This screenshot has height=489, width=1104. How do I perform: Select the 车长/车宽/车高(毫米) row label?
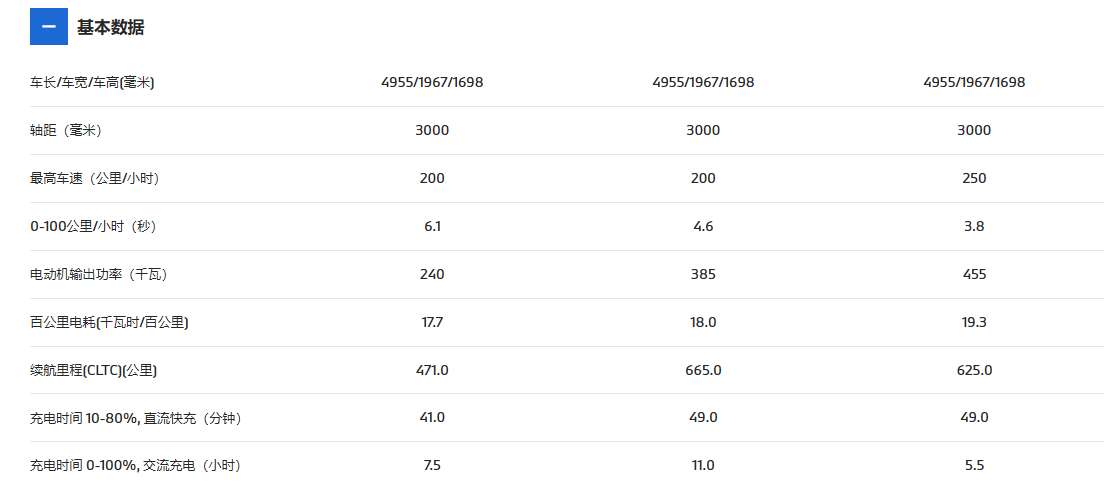pyautogui.click(x=92, y=82)
